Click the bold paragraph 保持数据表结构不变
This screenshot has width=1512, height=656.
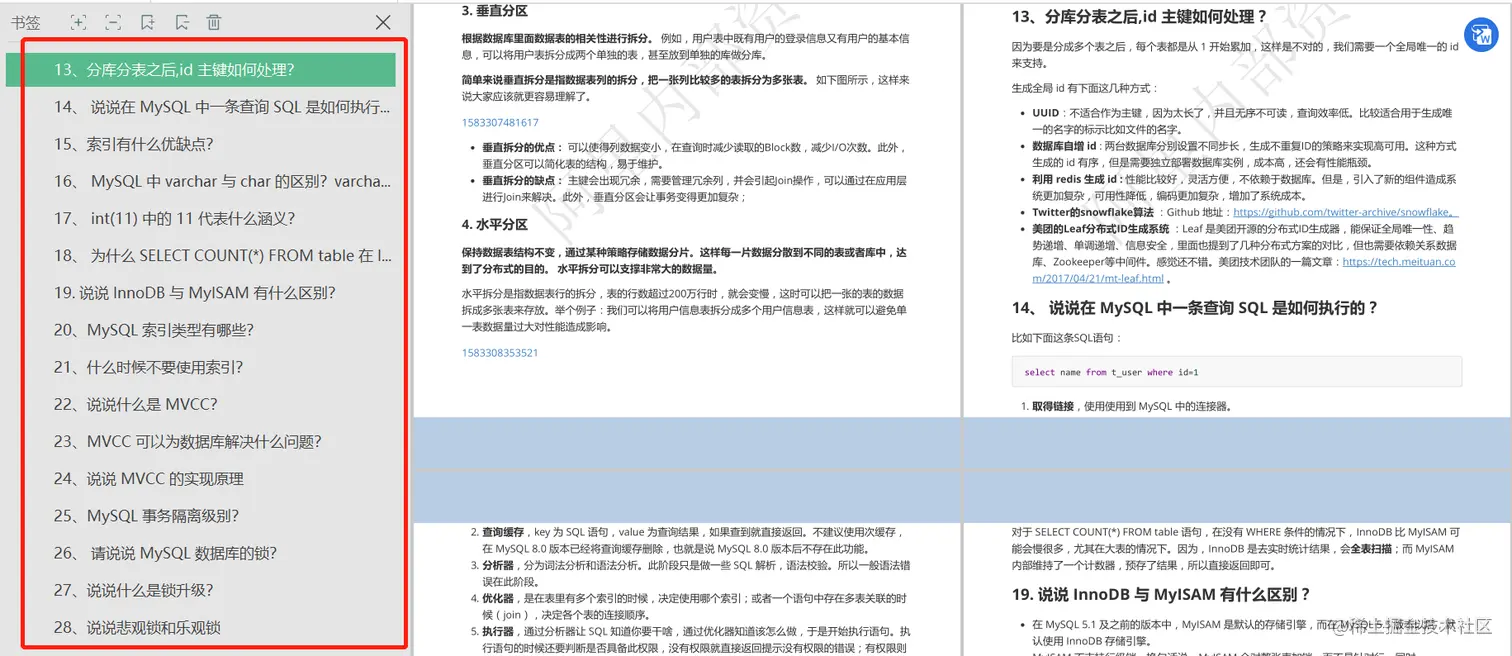click(685, 261)
